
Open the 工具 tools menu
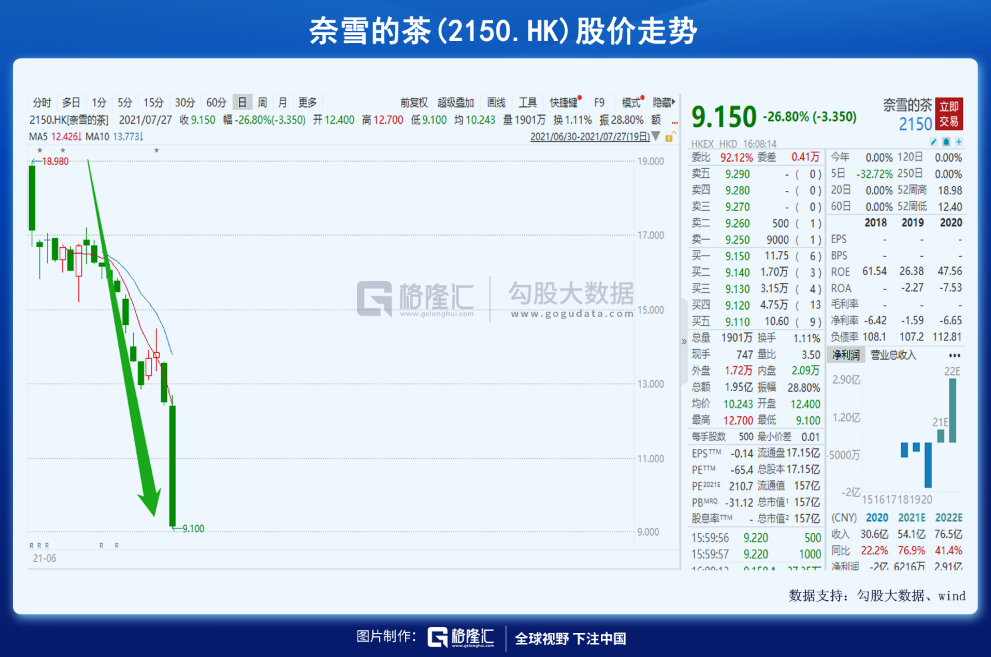(527, 102)
